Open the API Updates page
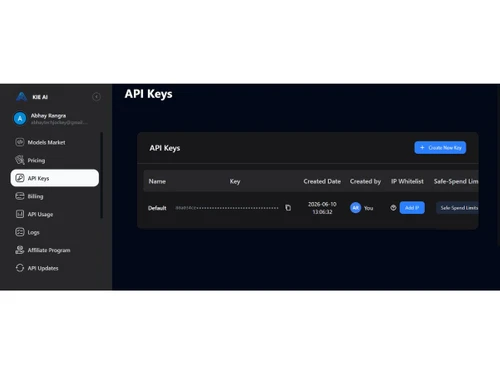Screen dimensions: 500x375 coord(55,268)
